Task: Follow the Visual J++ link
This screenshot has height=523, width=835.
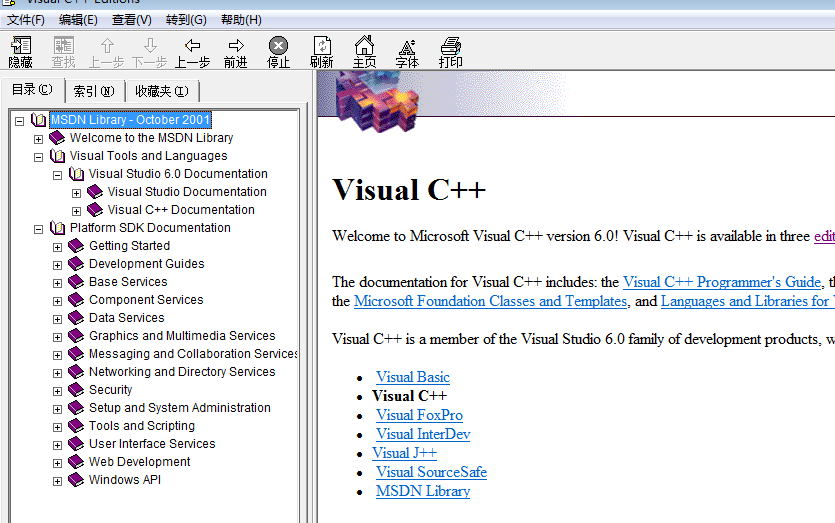Action: point(405,453)
